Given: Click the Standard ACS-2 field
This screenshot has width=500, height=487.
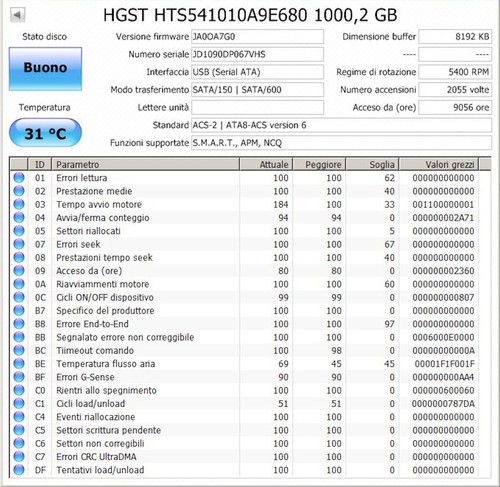Looking at the screenshot, I should [x=341, y=125].
